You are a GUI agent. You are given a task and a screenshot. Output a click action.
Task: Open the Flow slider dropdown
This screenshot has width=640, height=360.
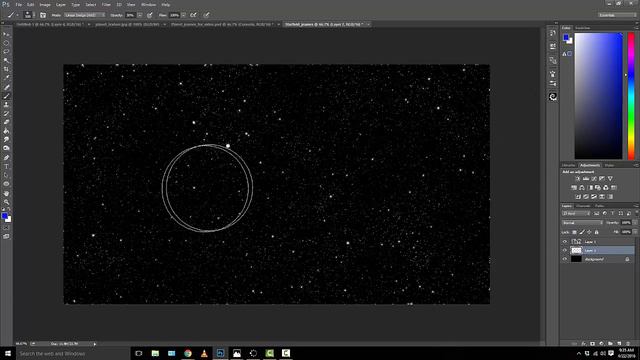(x=184, y=15)
